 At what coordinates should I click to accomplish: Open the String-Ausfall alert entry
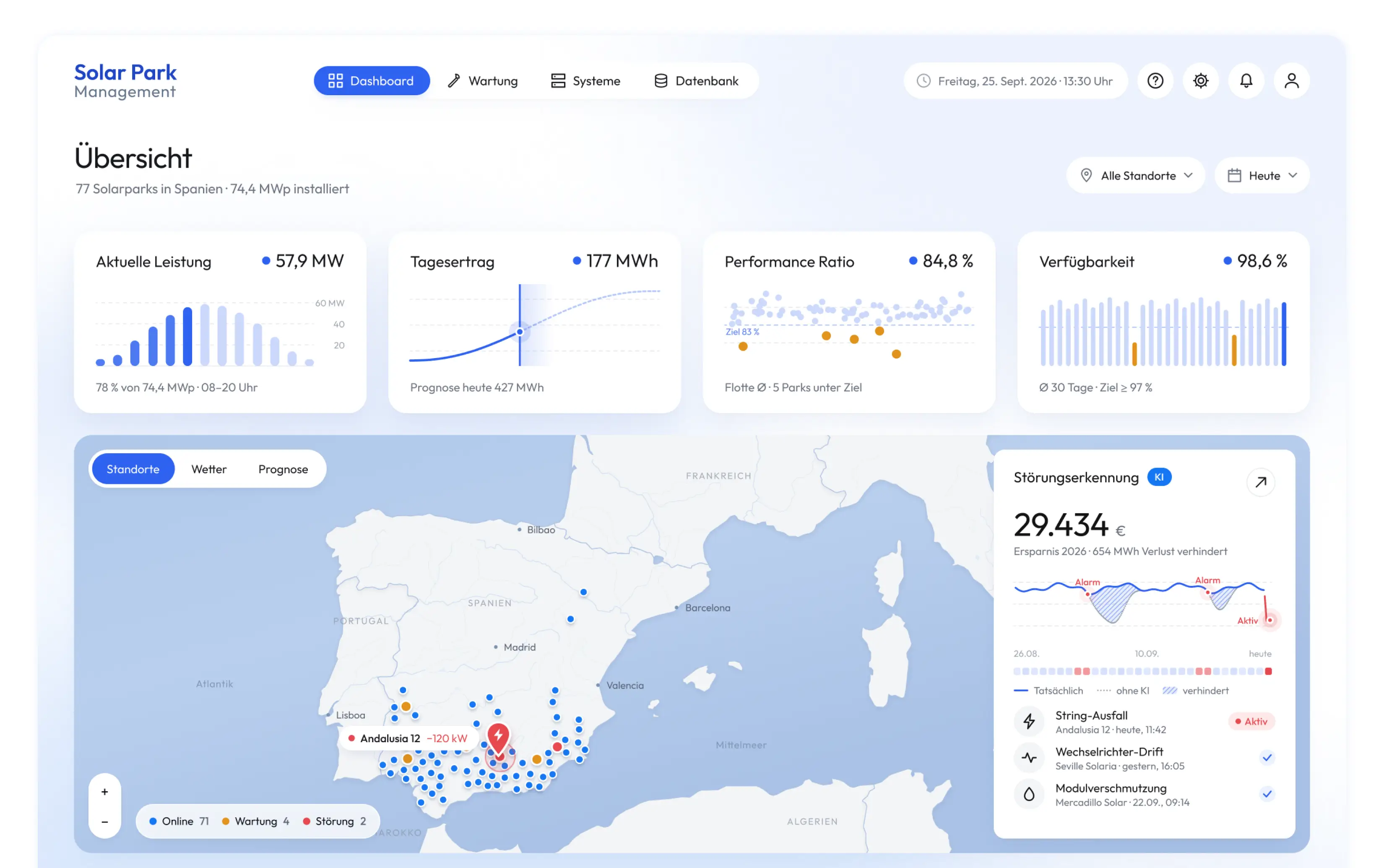point(1144,722)
